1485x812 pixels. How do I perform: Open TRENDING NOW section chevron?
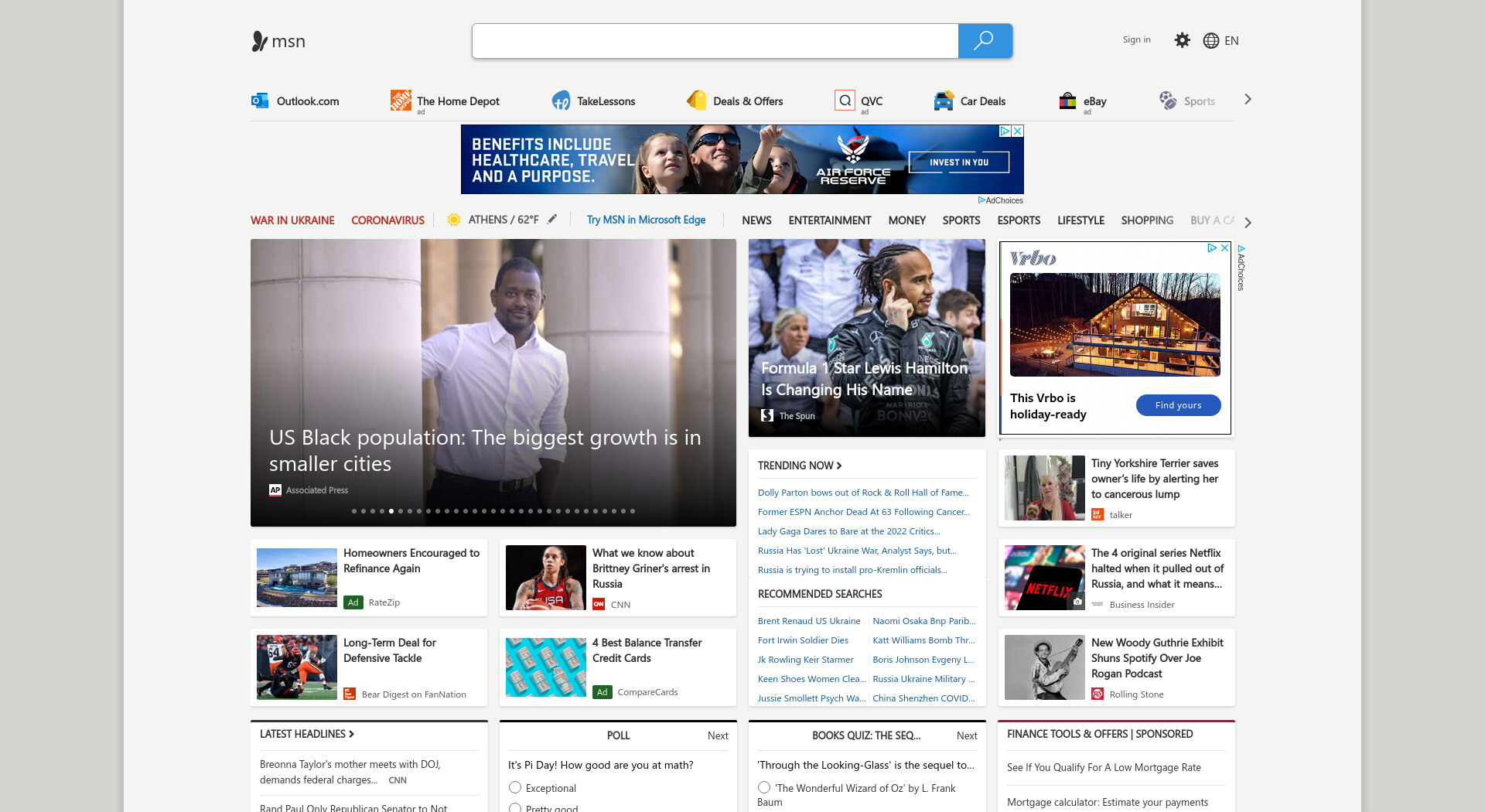tap(839, 466)
